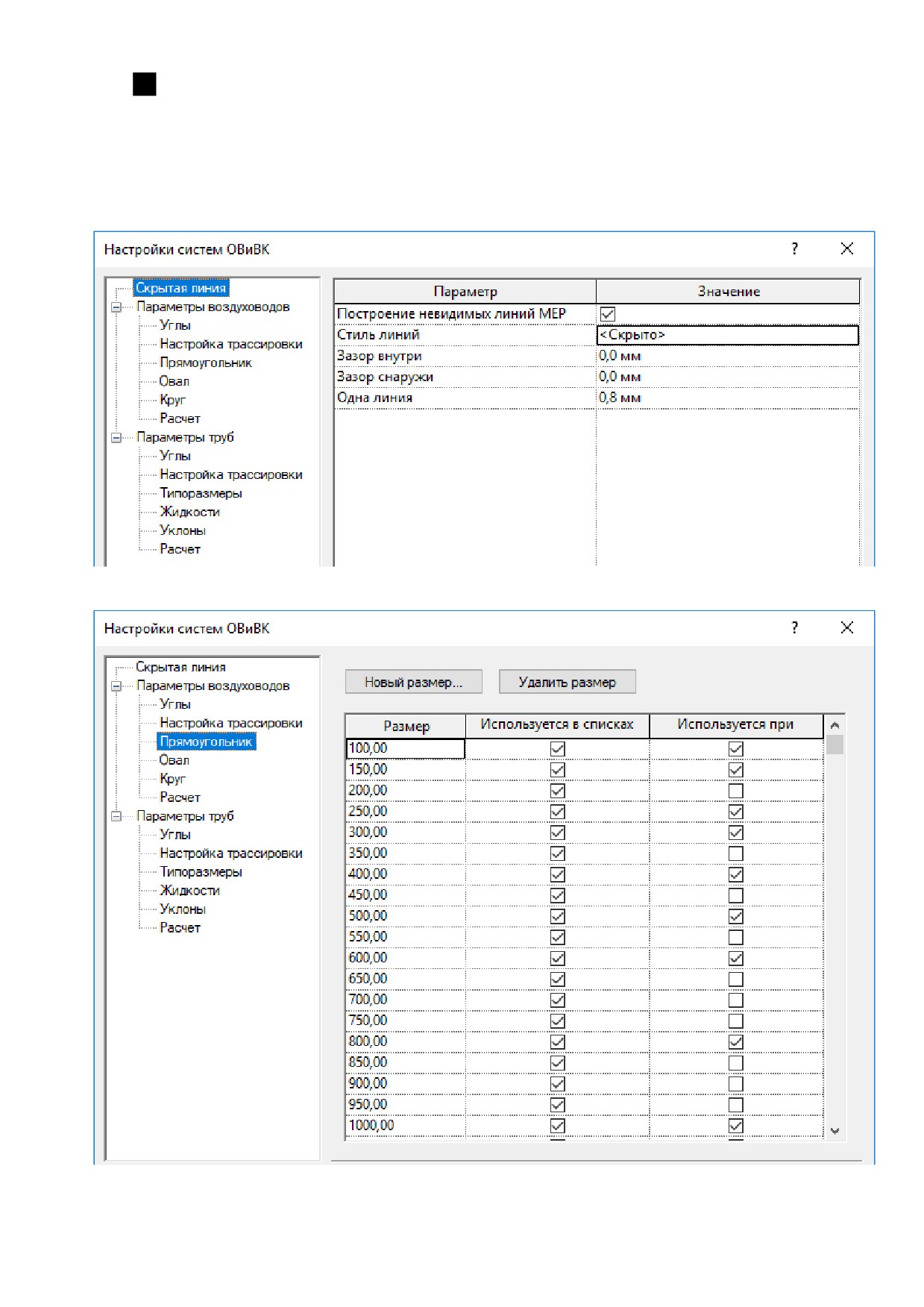The image size is (924, 1307).
Task: Click the Стиль линий value field <Скрыто>
Action: (x=728, y=335)
